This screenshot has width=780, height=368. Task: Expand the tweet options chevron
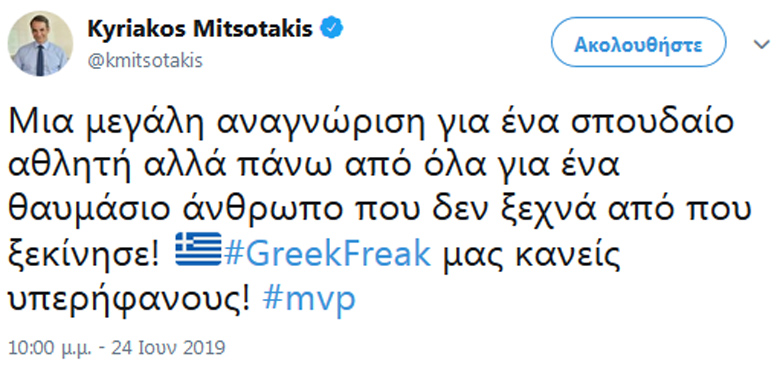click(x=761, y=44)
